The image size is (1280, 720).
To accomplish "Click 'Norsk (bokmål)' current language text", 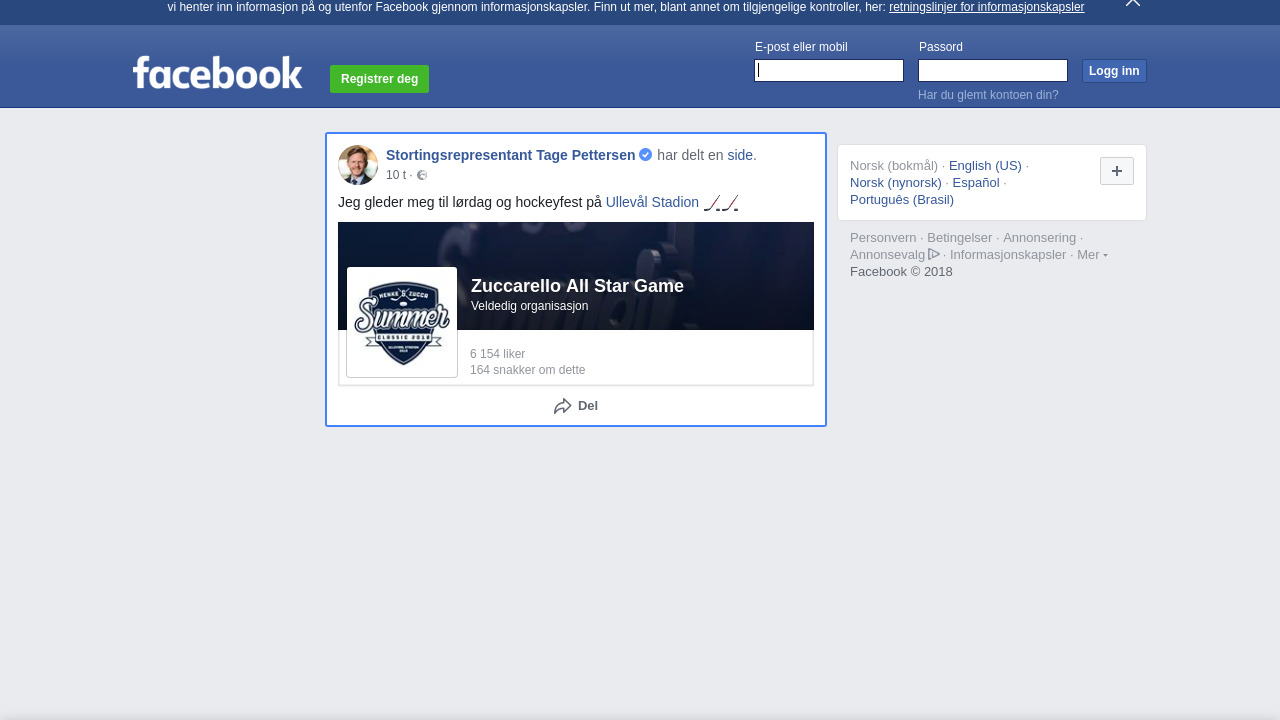I will [894, 166].
